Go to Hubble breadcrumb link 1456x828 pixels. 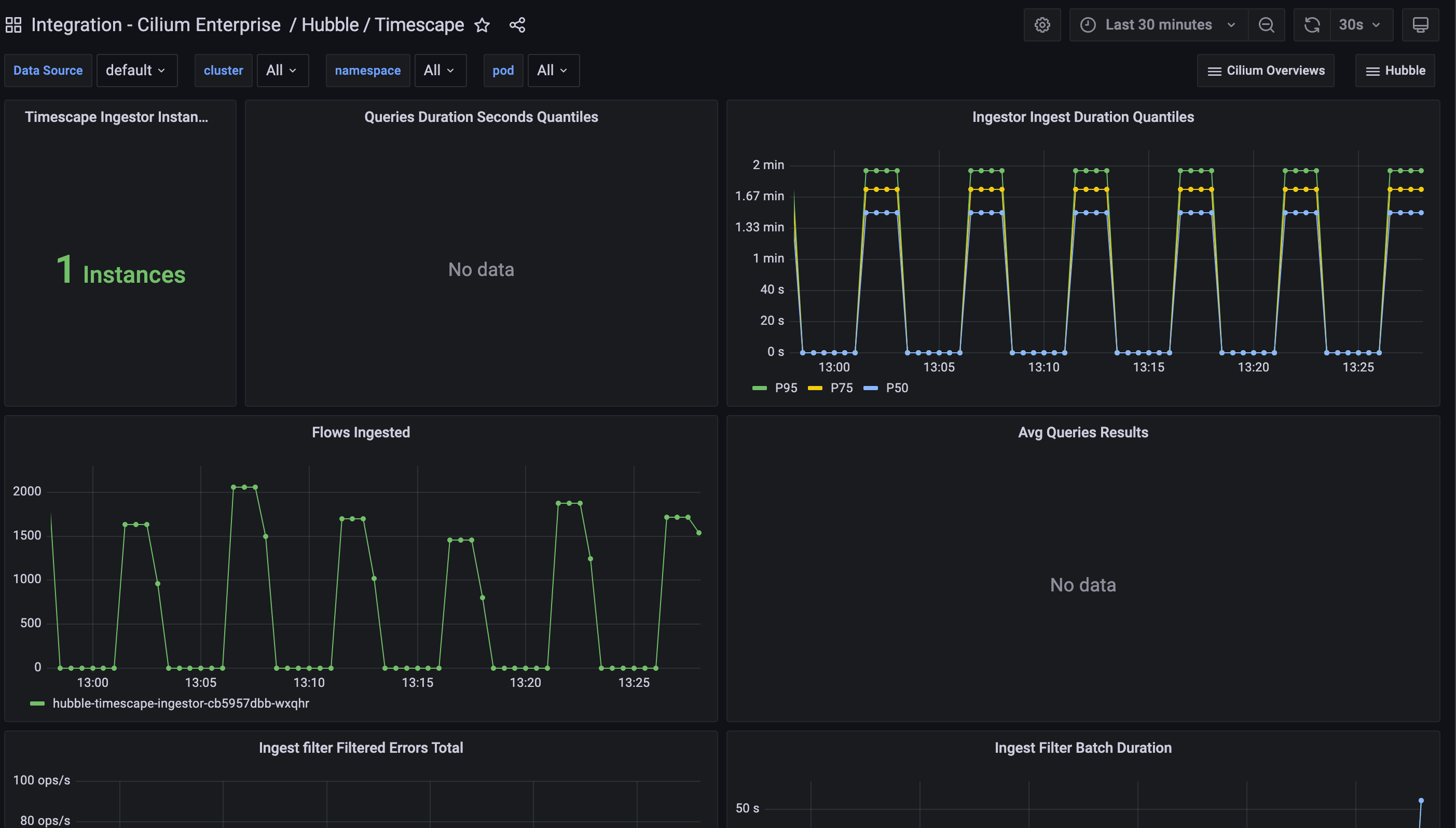coord(330,25)
